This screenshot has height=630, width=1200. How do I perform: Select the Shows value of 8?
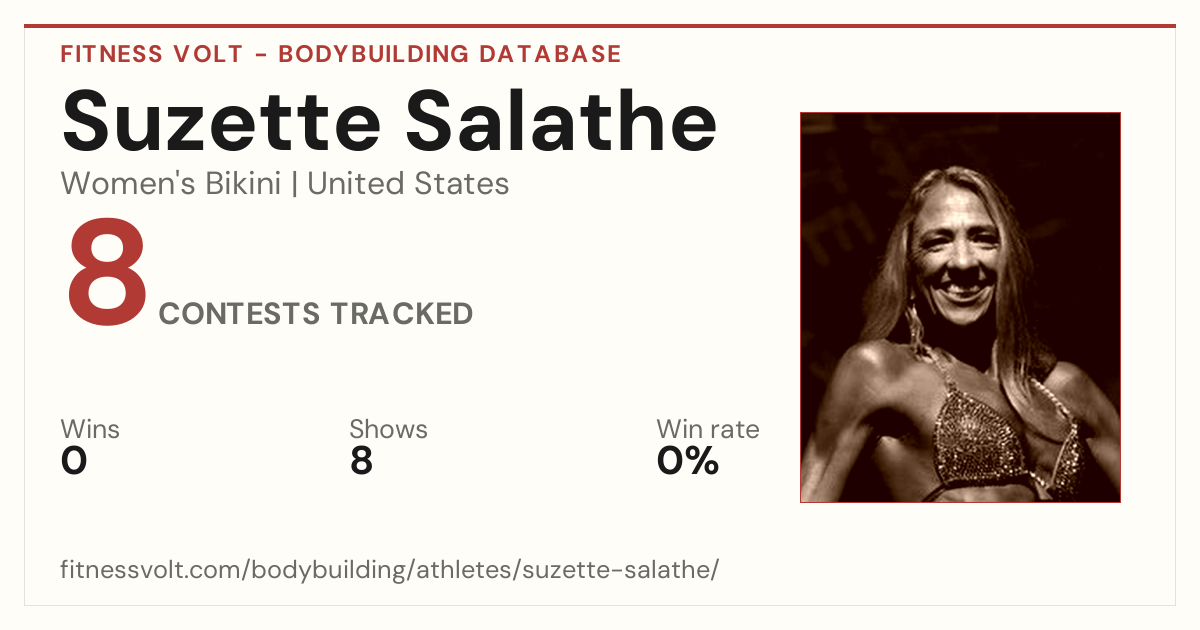pyautogui.click(x=361, y=461)
